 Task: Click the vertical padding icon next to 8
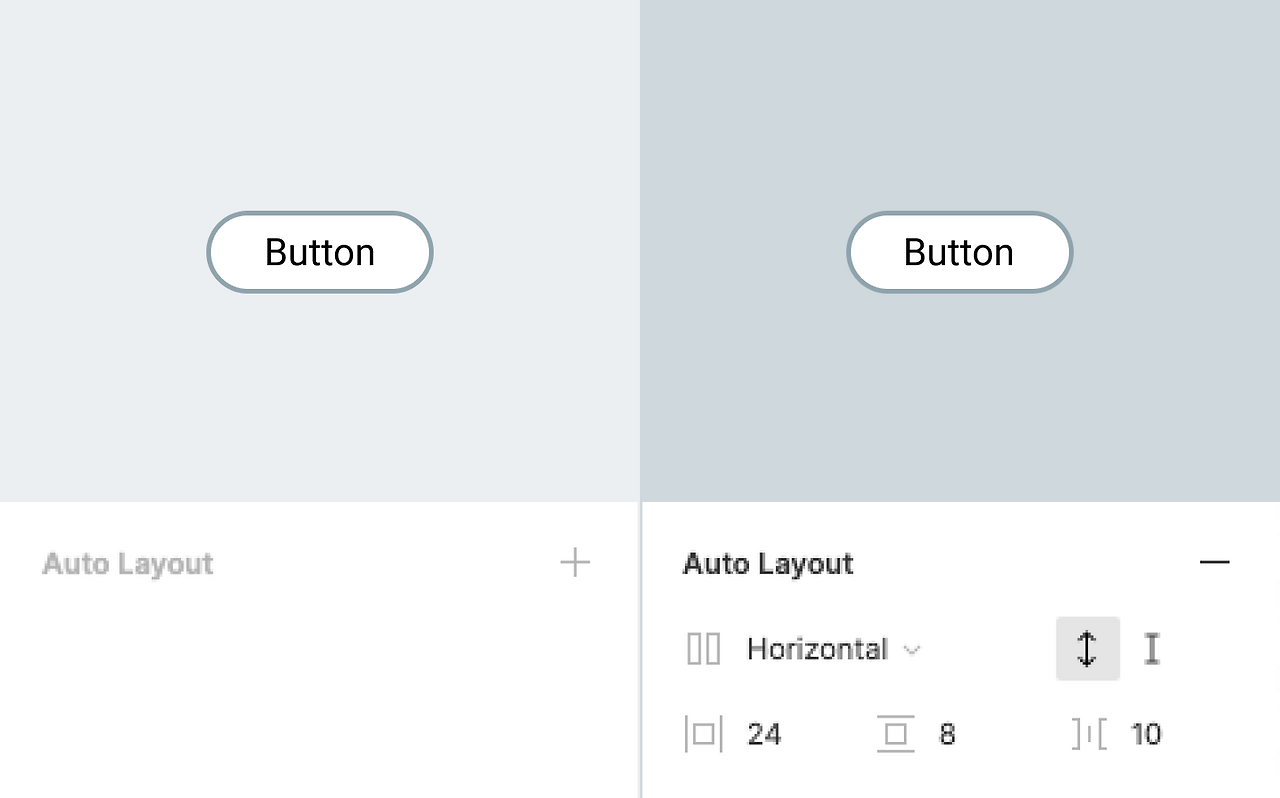(x=895, y=734)
